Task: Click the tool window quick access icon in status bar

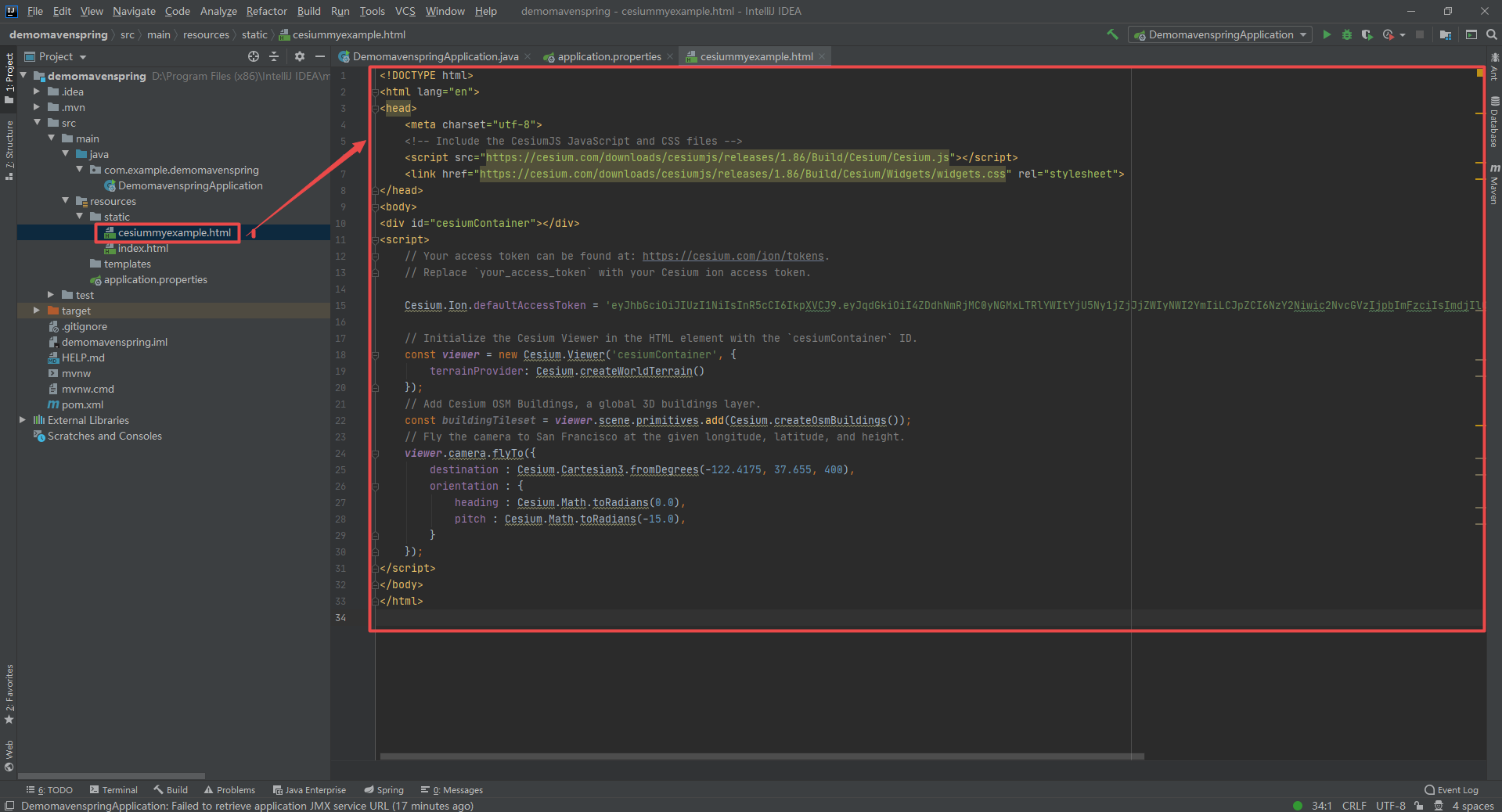Action: pos(9,806)
